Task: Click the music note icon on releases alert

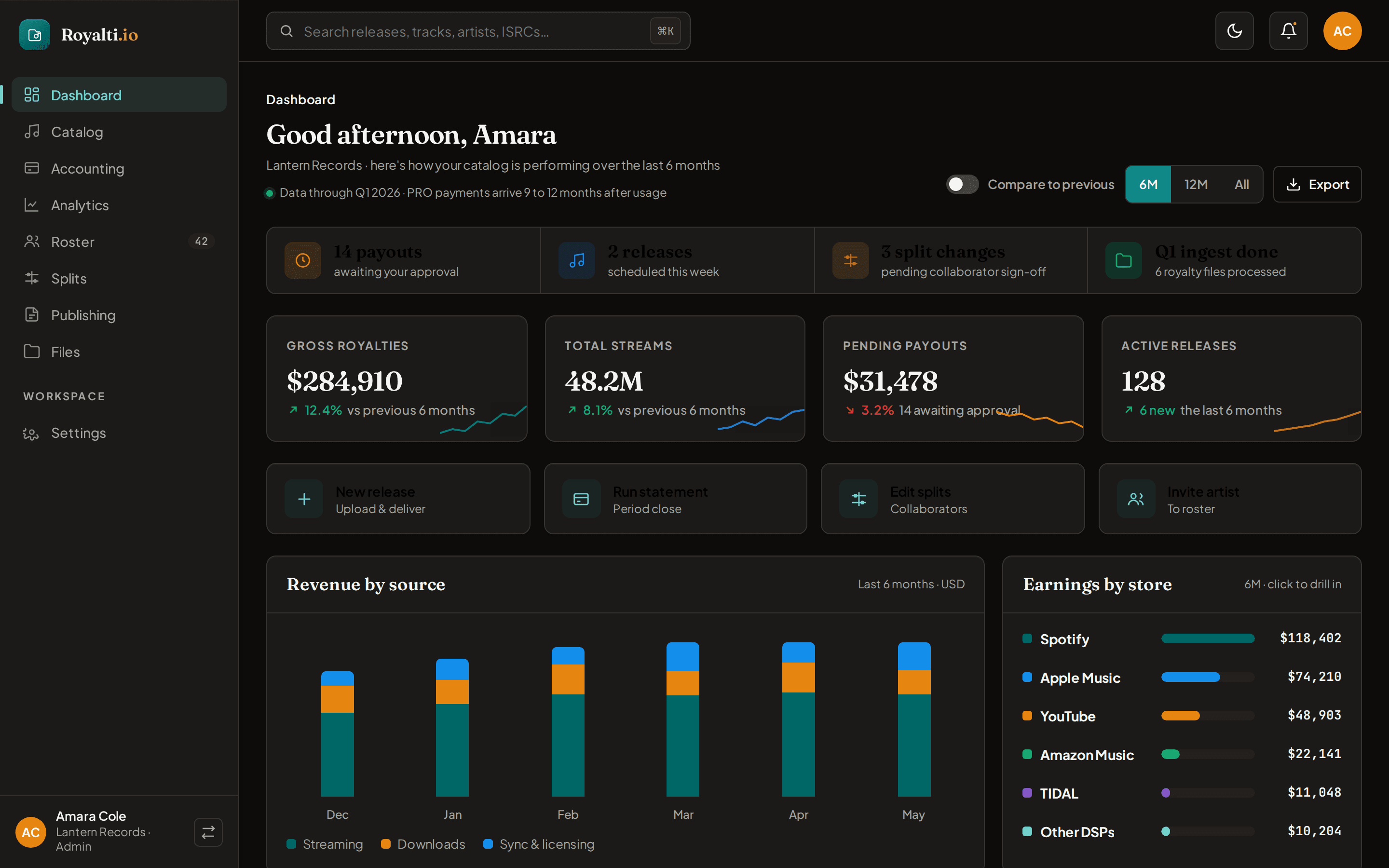Action: tap(577, 260)
